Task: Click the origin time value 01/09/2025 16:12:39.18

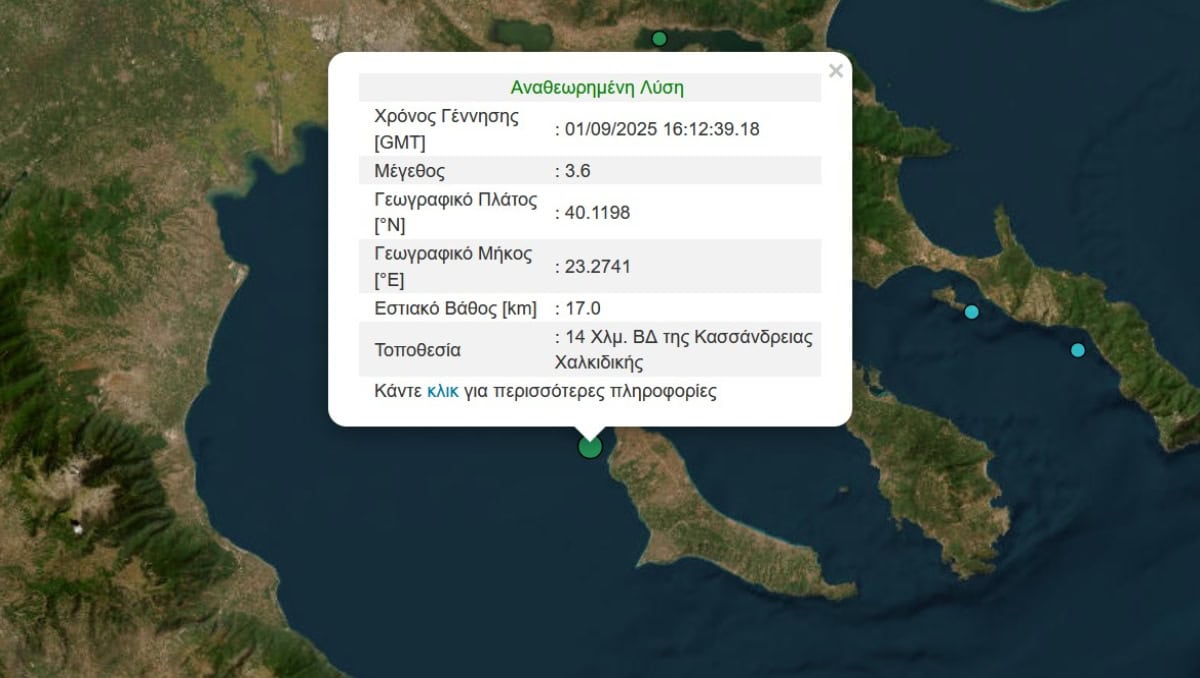Action: pos(662,129)
